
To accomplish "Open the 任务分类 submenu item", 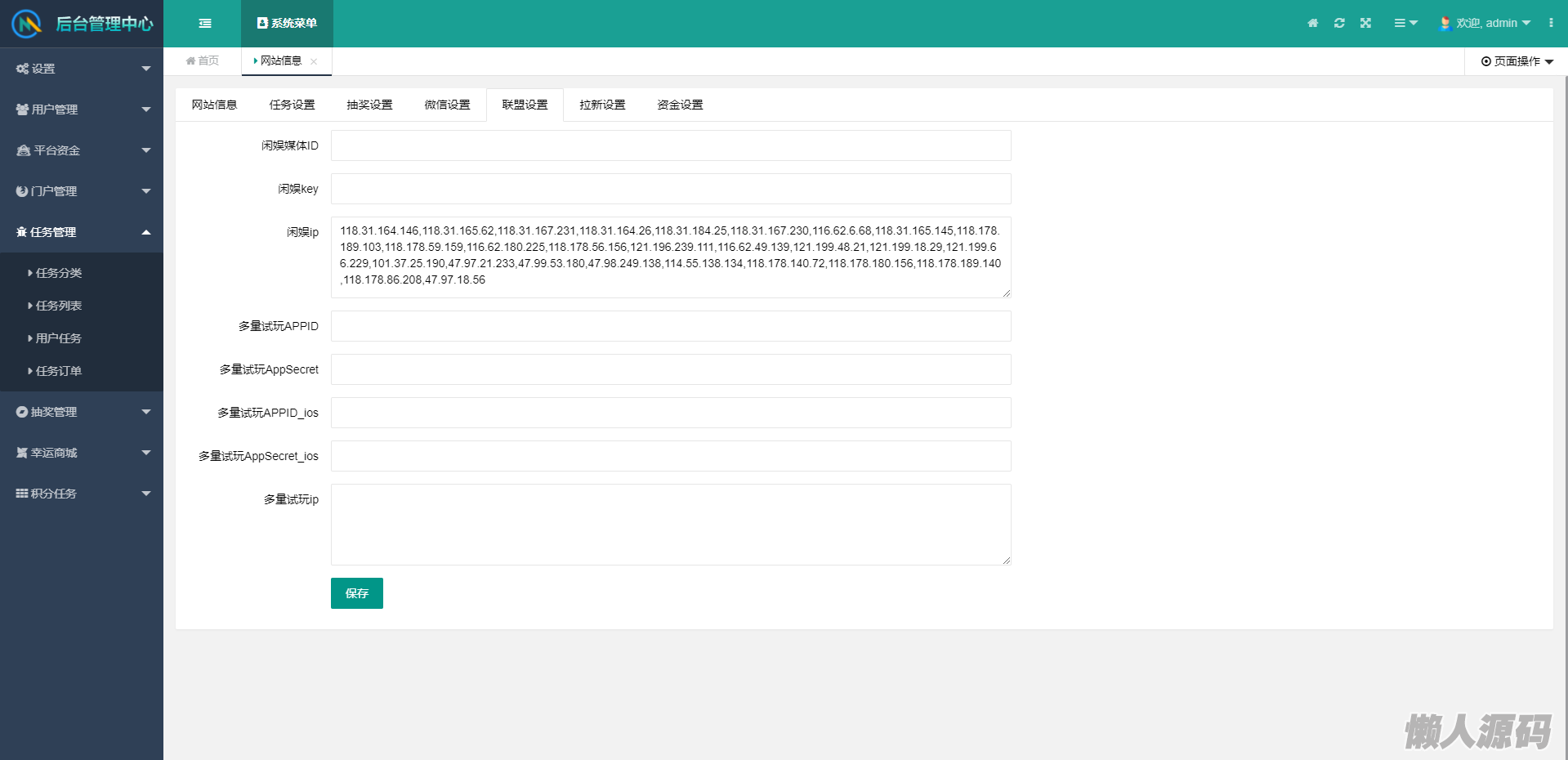I will pos(82,273).
